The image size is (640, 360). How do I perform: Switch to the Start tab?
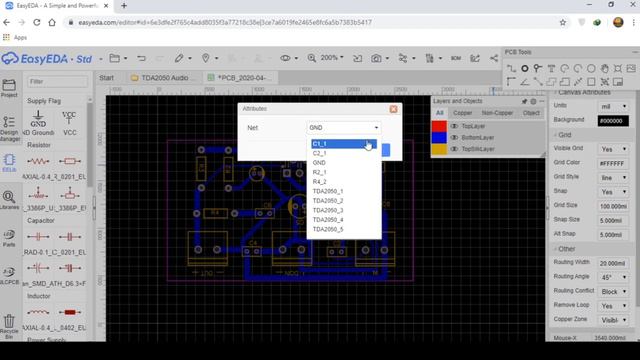(107, 78)
